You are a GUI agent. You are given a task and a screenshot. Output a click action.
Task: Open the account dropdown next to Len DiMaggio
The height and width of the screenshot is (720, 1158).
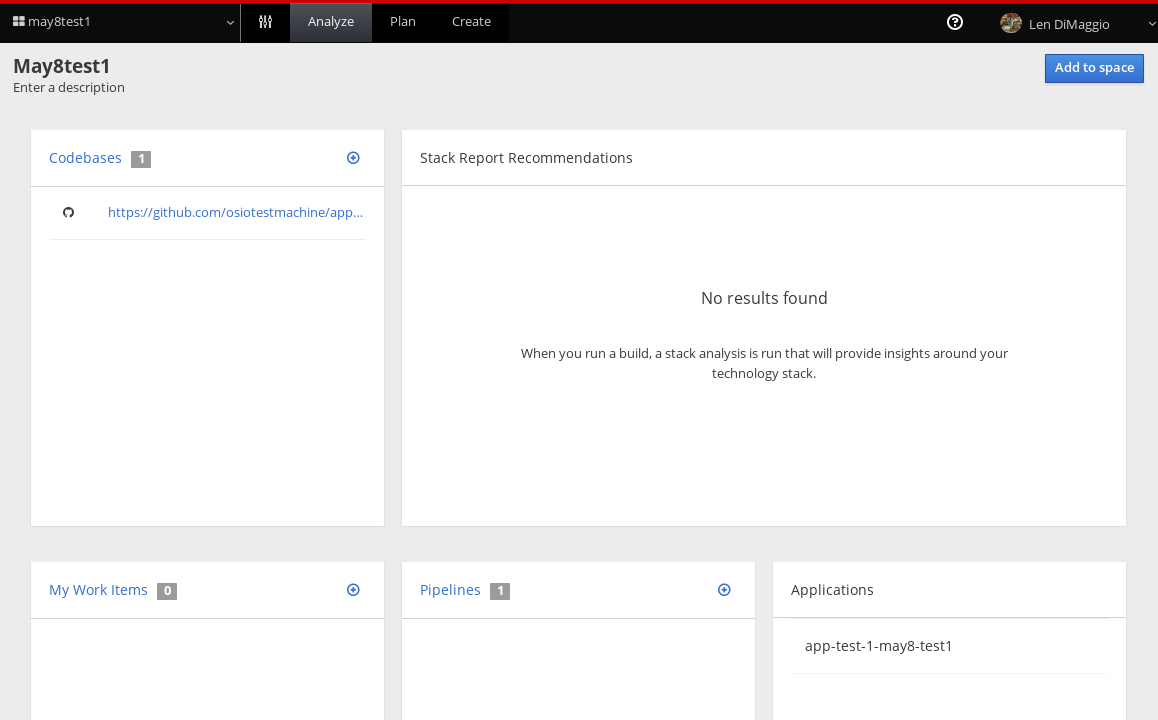[1150, 22]
